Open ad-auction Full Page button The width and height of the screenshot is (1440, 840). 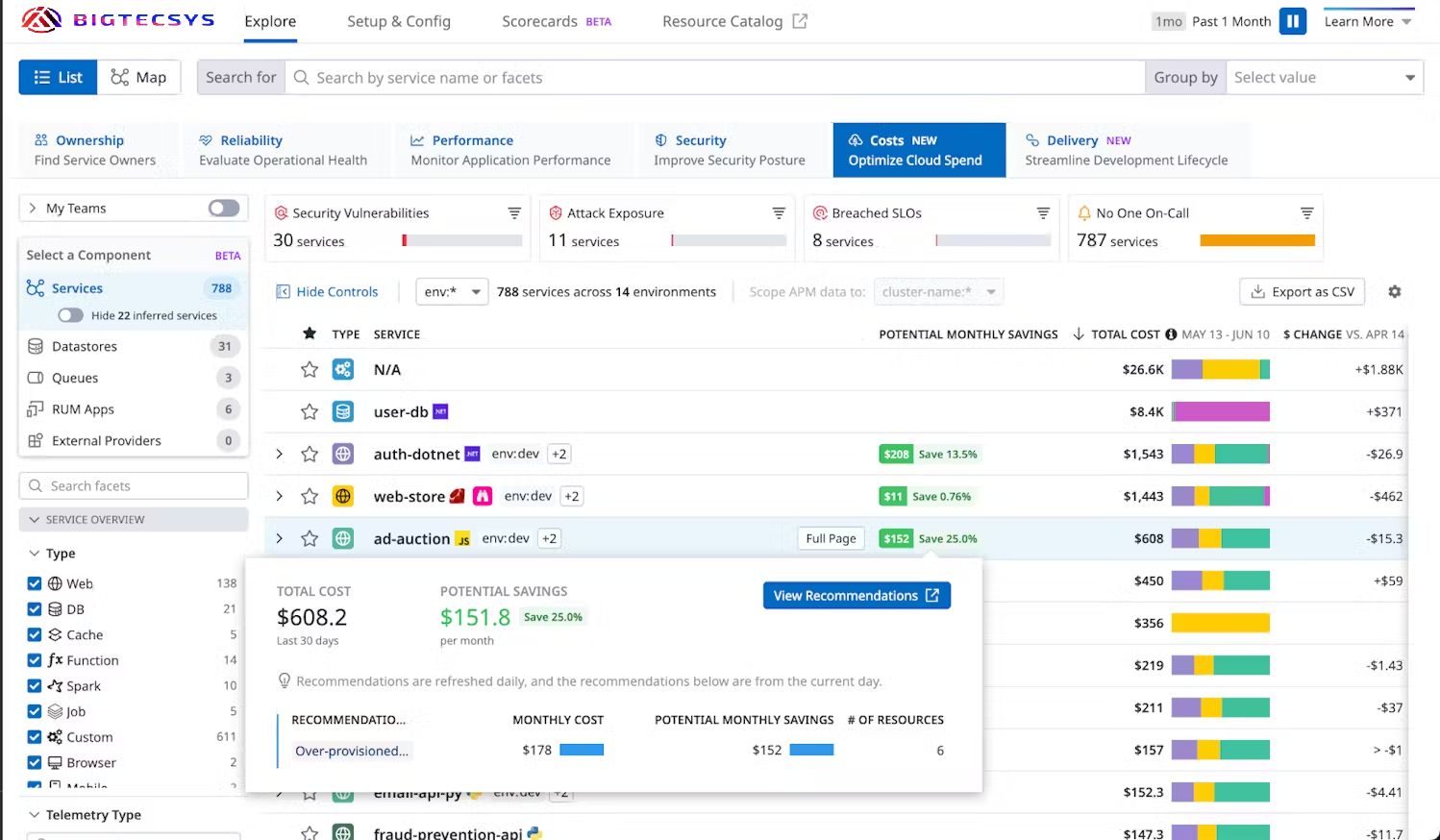click(x=831, y=538)
